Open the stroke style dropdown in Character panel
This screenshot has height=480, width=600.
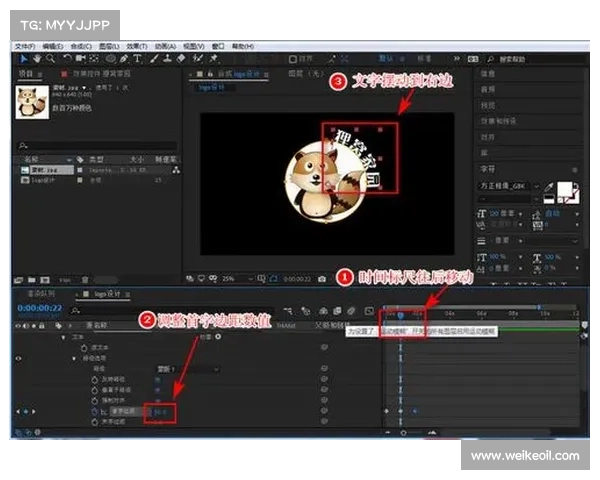click(551, 241)
